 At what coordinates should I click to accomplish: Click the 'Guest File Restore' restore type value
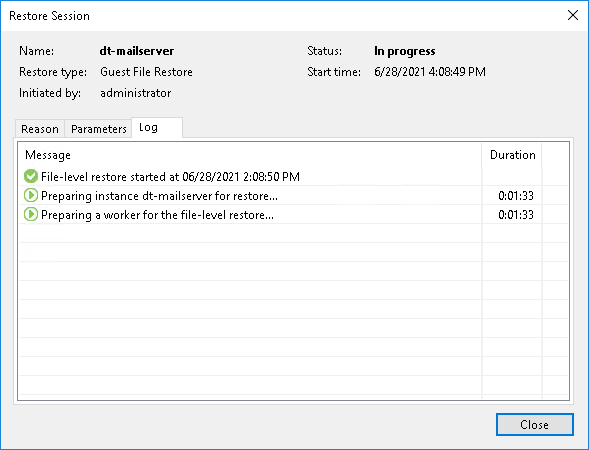pos(146,72)
